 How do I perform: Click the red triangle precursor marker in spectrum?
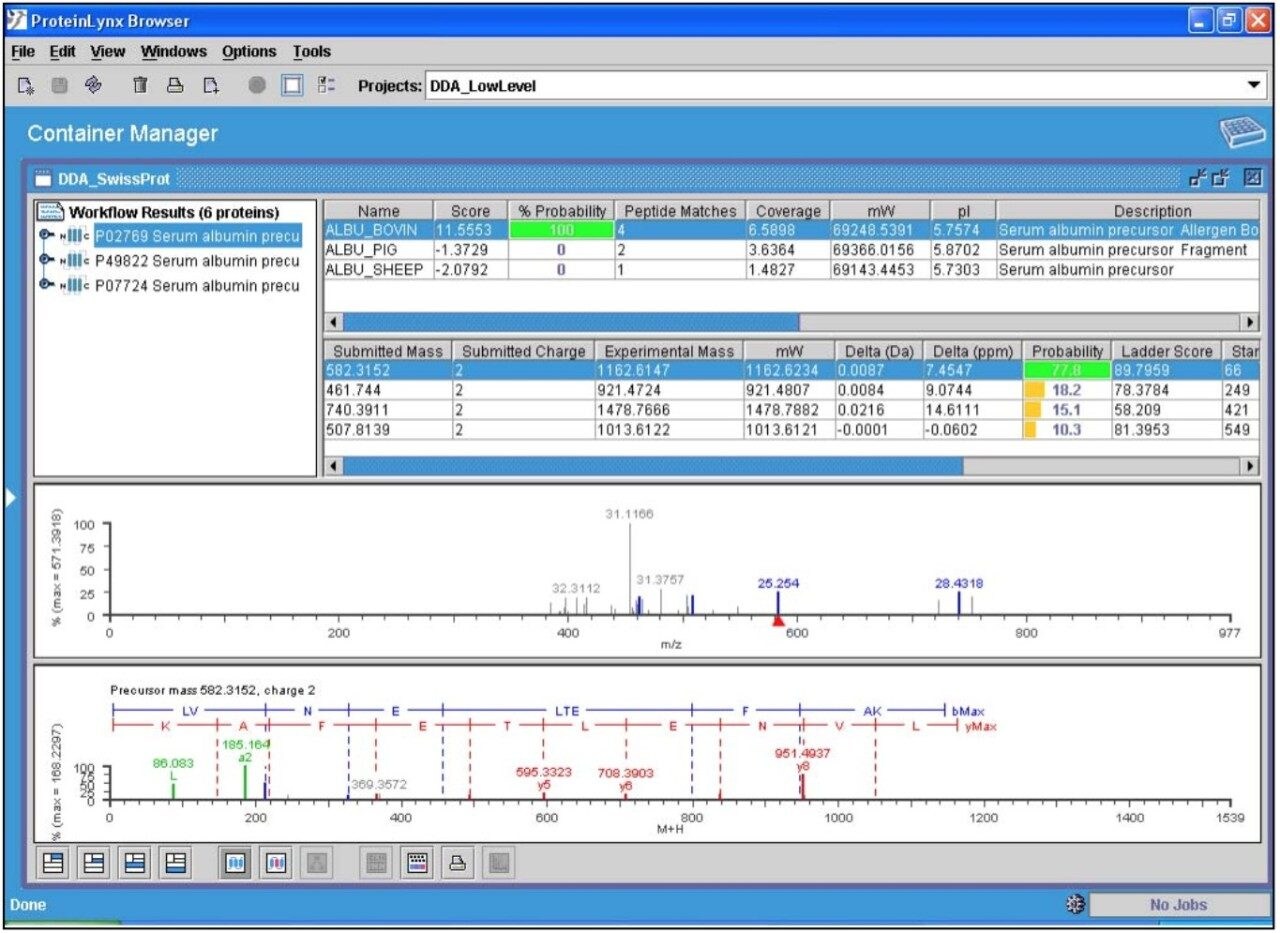778,621
